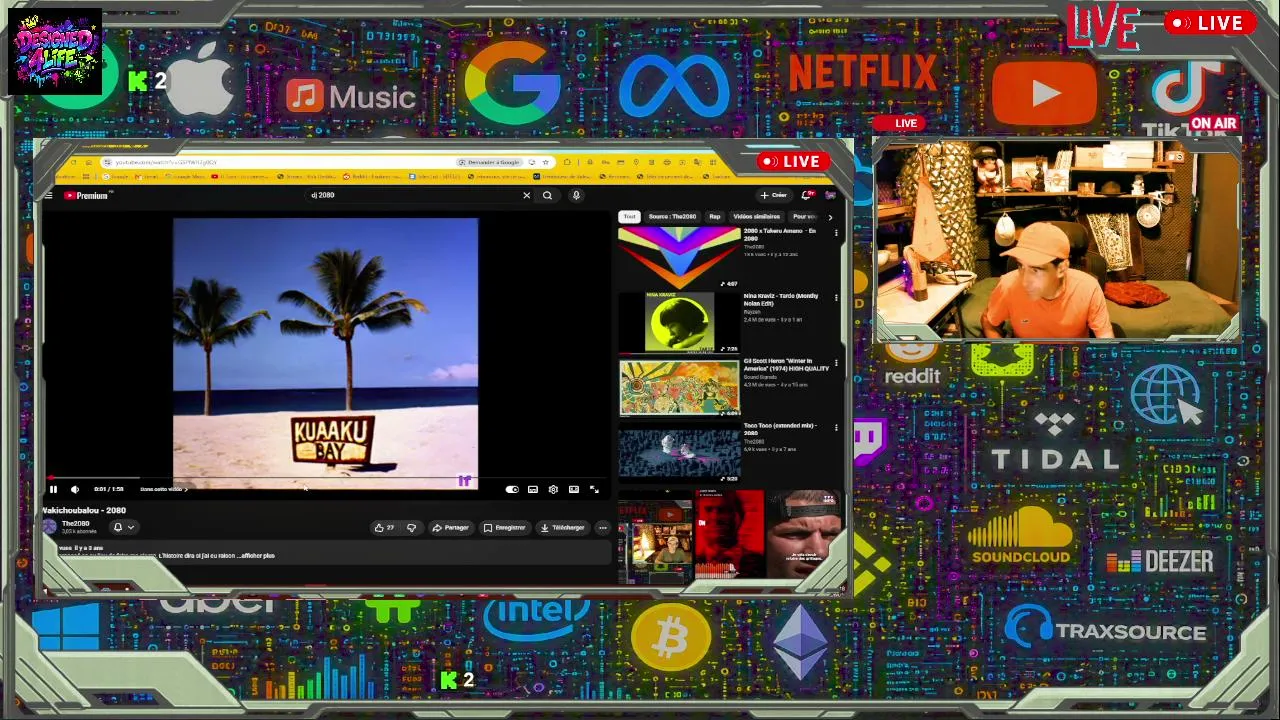Select the 'Source : The2080' chip

(672, 217)
